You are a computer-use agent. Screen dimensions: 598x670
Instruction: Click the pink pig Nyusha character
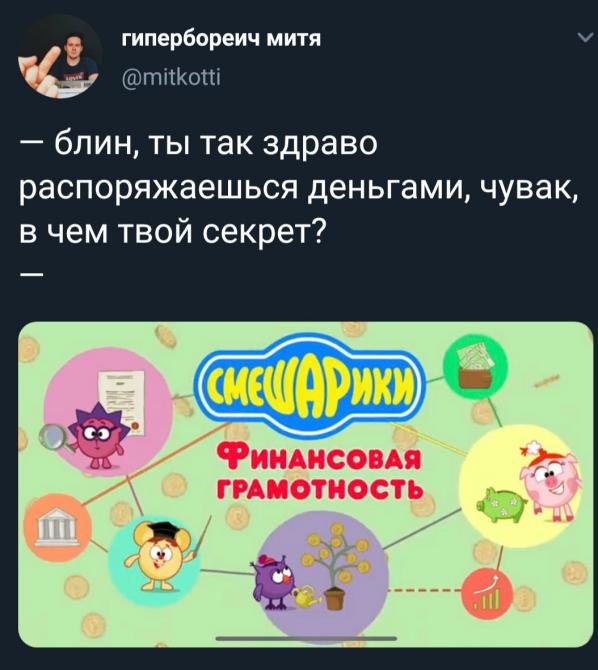(549, 482)
